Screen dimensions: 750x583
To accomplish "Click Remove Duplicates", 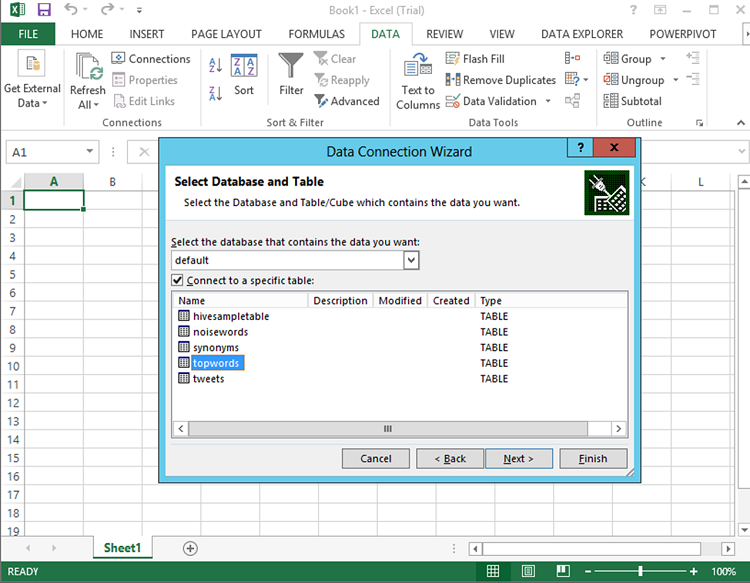I will click(501, 80).
